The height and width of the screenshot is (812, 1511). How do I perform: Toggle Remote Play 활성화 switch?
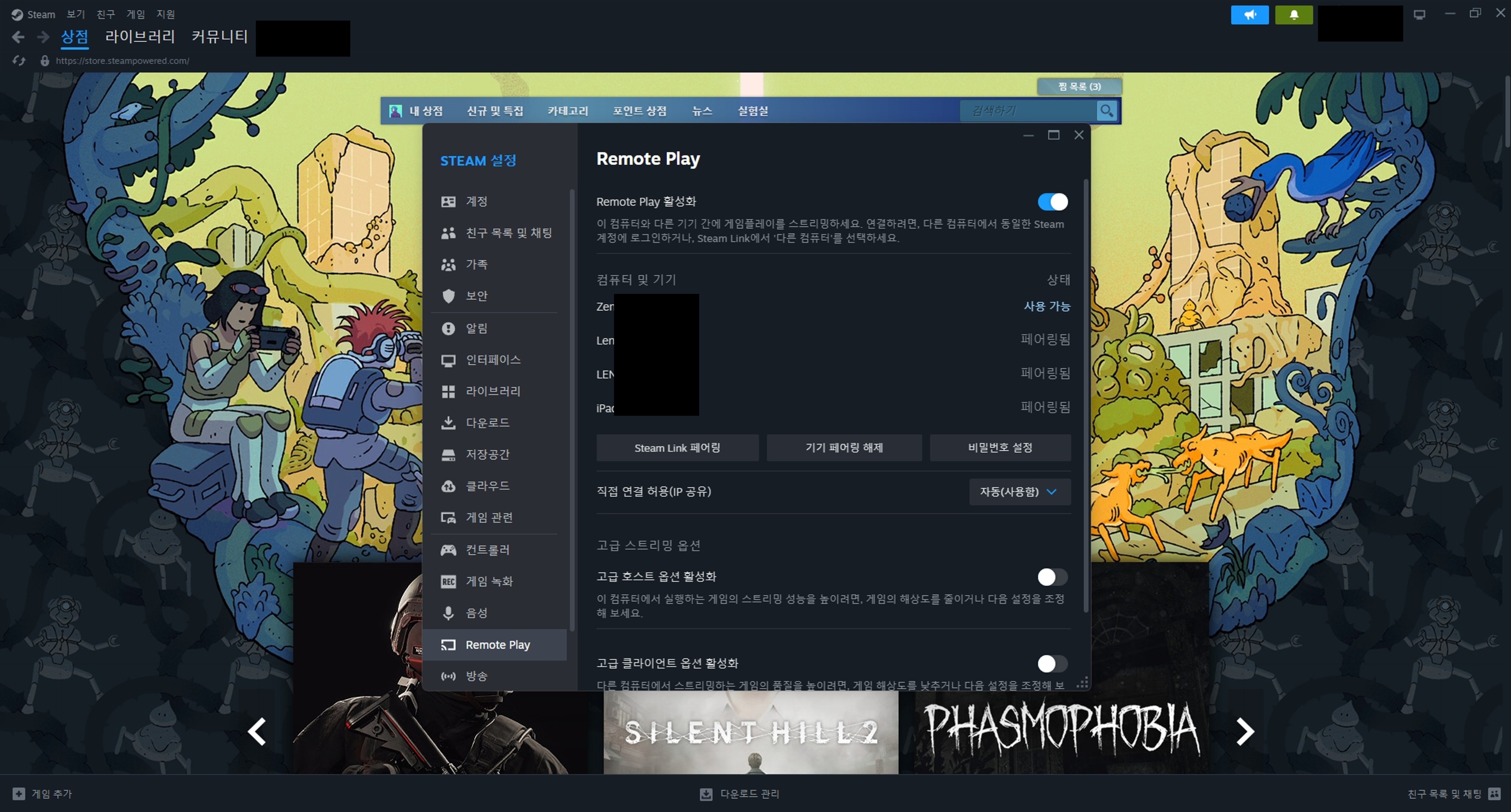(x=1052, y=202)
